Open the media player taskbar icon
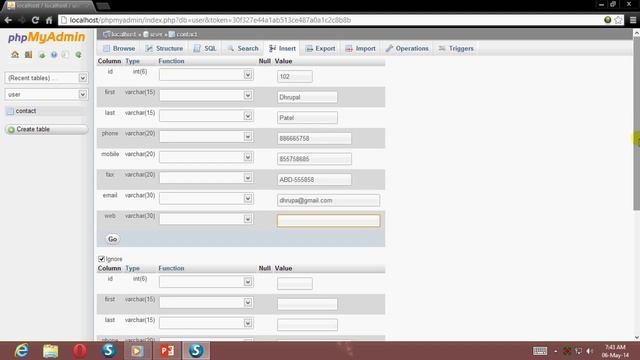The width and height of the screenshot is (640, 360). tap(138, 351)
